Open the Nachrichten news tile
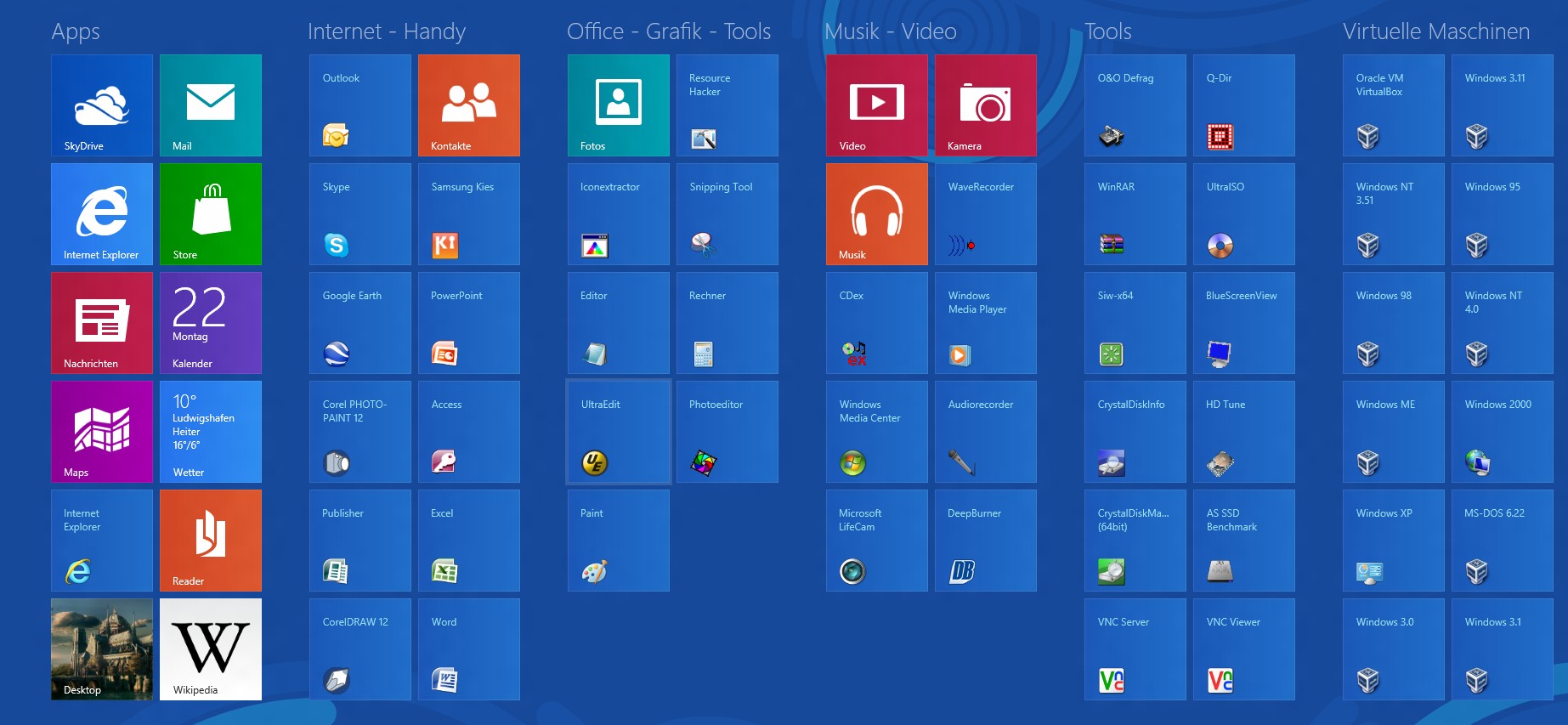The width and height of the screenshot is (1568, 725). (x=102, y=323)
